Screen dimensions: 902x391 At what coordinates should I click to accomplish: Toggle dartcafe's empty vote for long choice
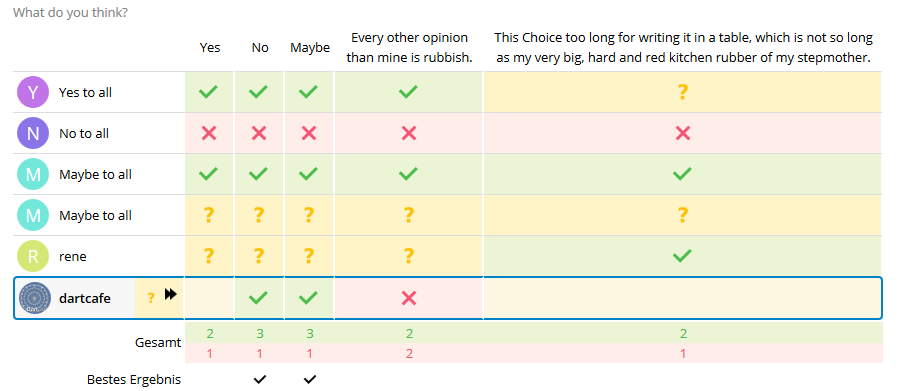pos(682,298)
